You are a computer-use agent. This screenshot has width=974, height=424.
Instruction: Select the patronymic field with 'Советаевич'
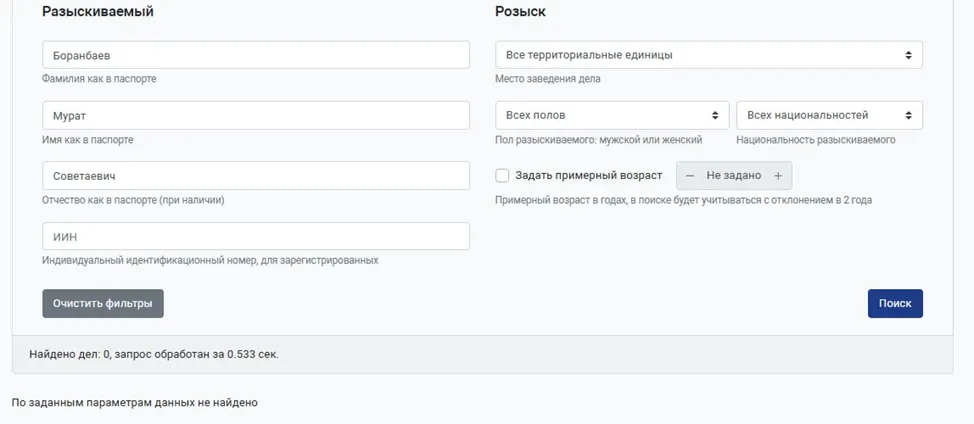tap(256, 176)
